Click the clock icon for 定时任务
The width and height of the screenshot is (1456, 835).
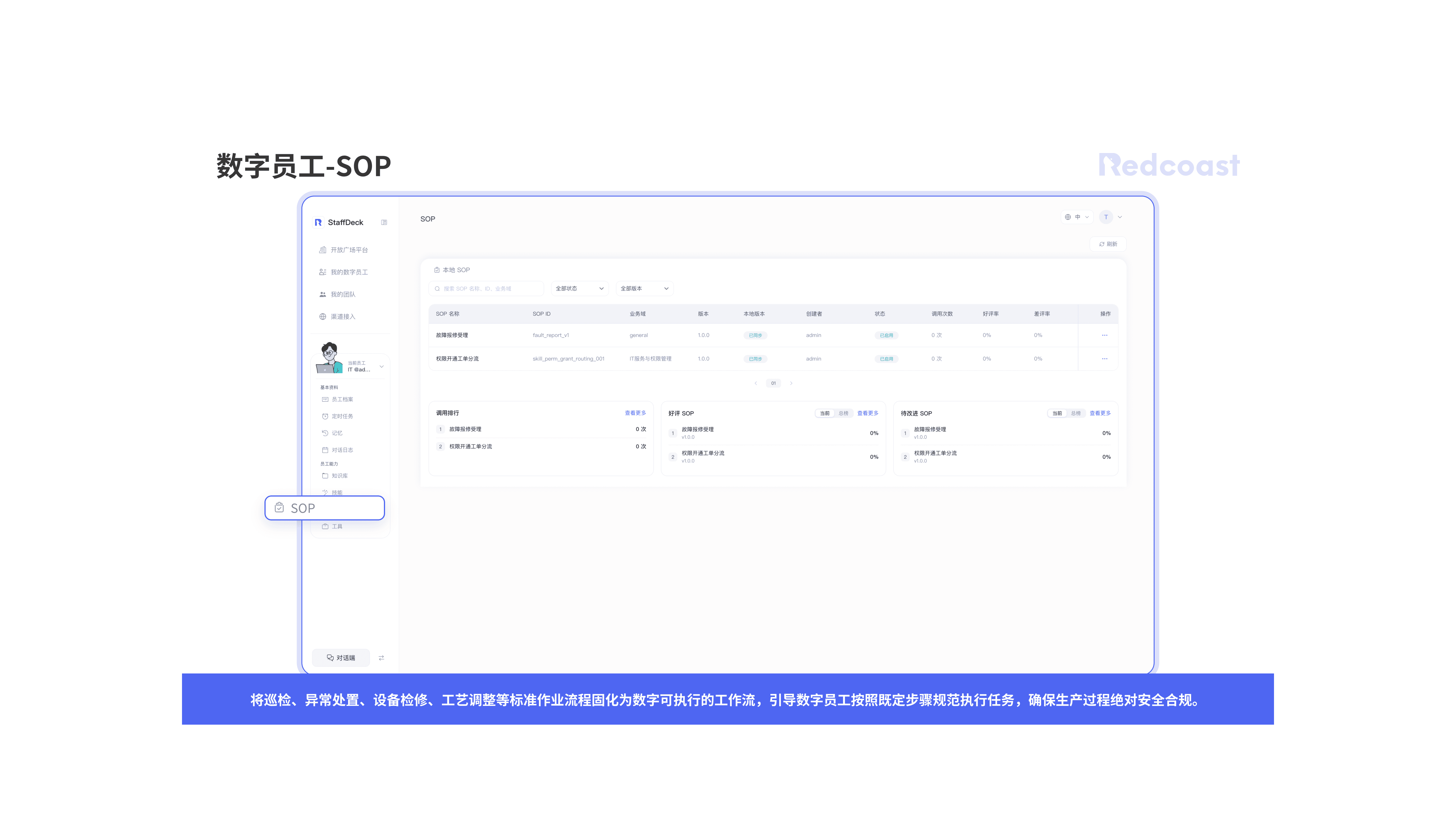(325, 416)
